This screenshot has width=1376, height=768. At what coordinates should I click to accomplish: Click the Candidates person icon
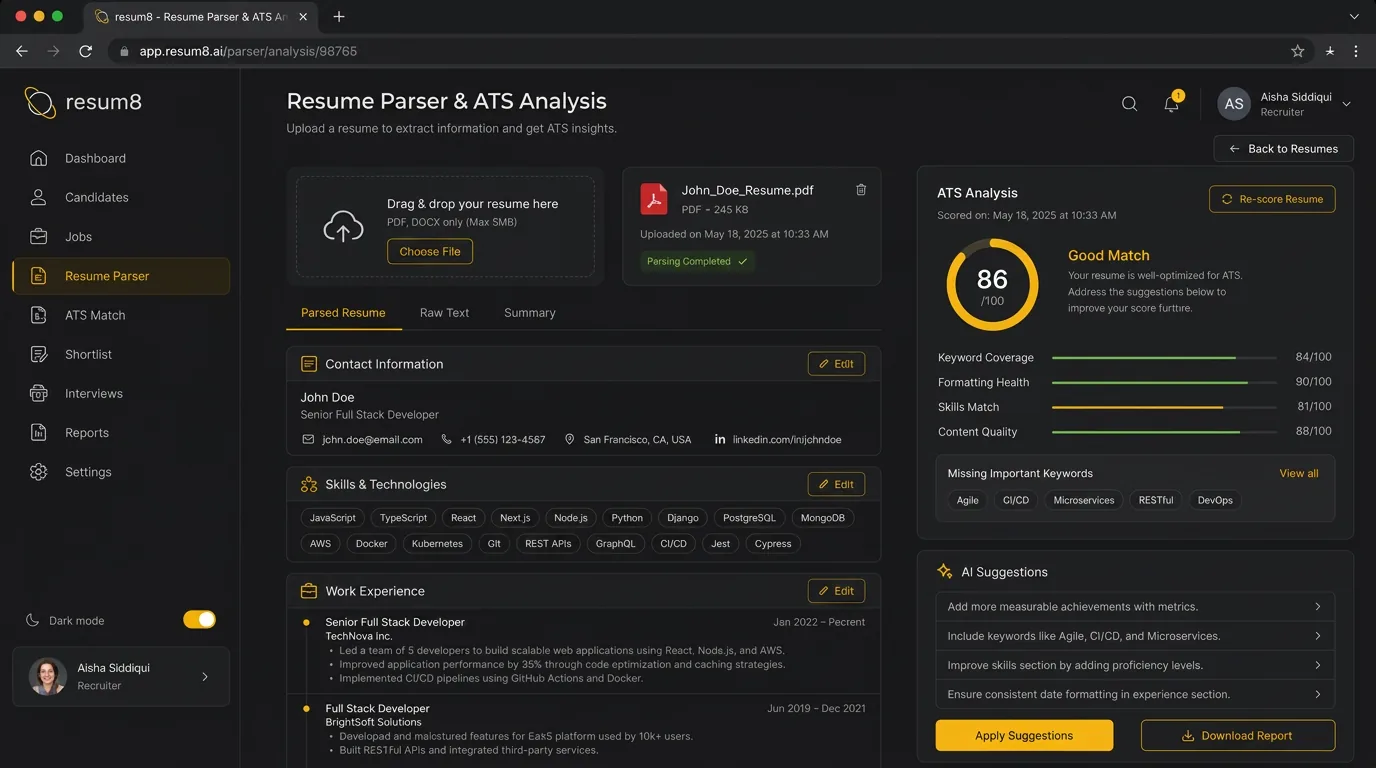[x=39, y=197]
